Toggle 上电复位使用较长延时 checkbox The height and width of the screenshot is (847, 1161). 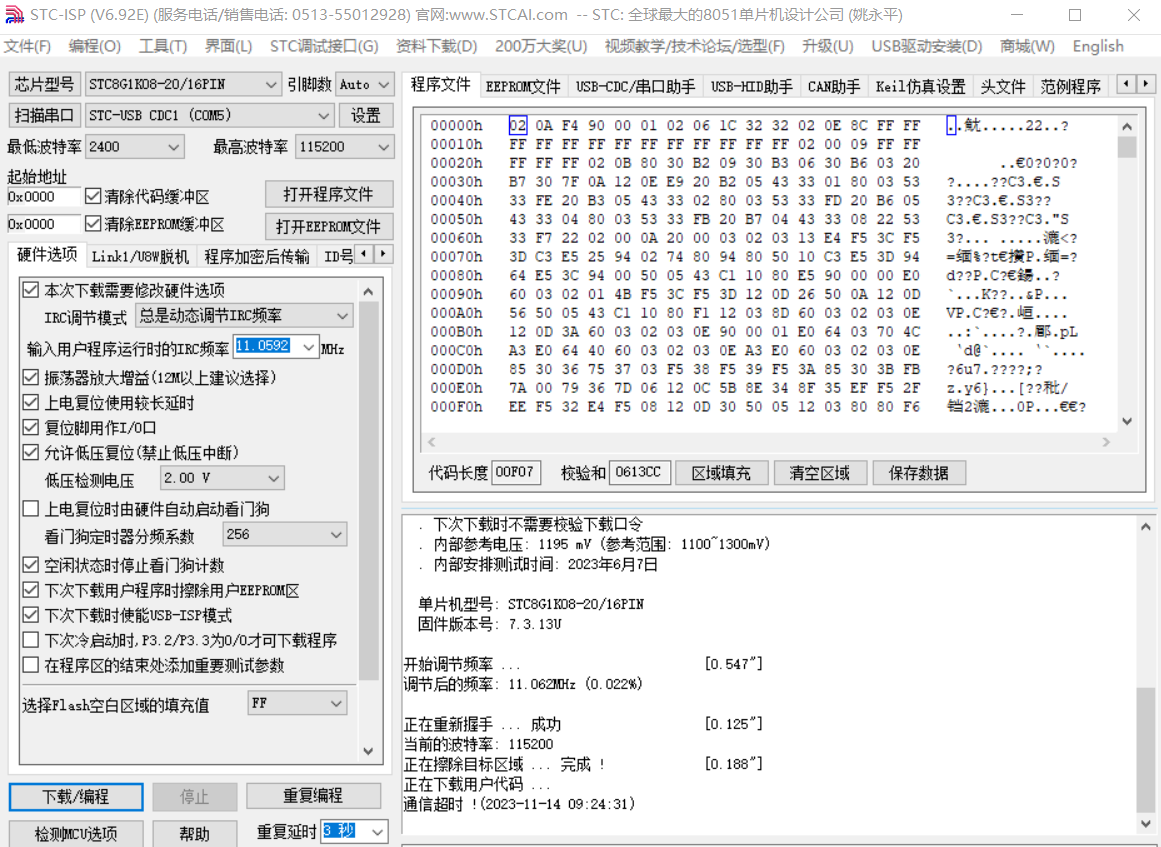pos(30,403)
